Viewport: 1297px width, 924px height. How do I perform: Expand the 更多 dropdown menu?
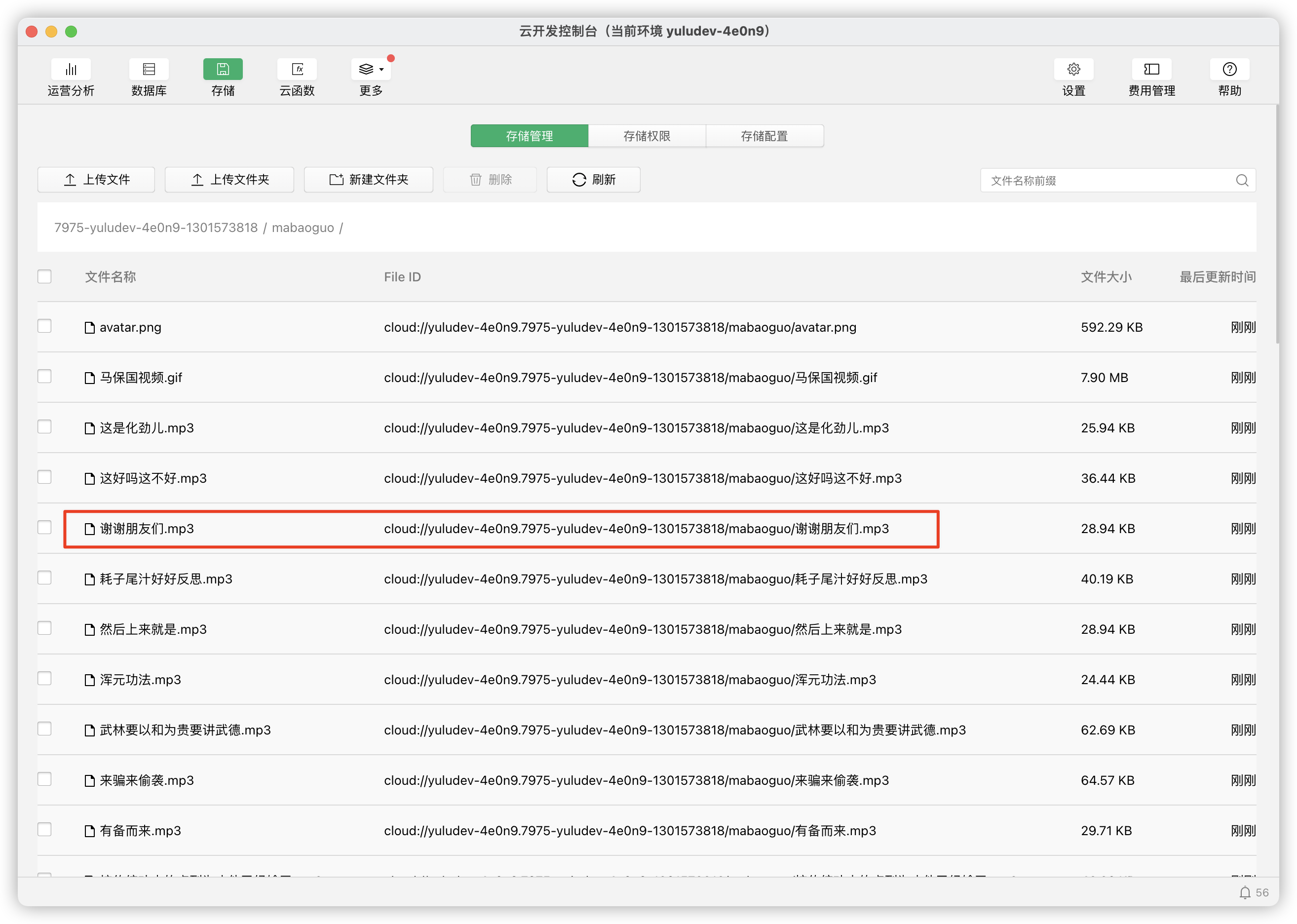pyautogui.click(x=371, y=70)
